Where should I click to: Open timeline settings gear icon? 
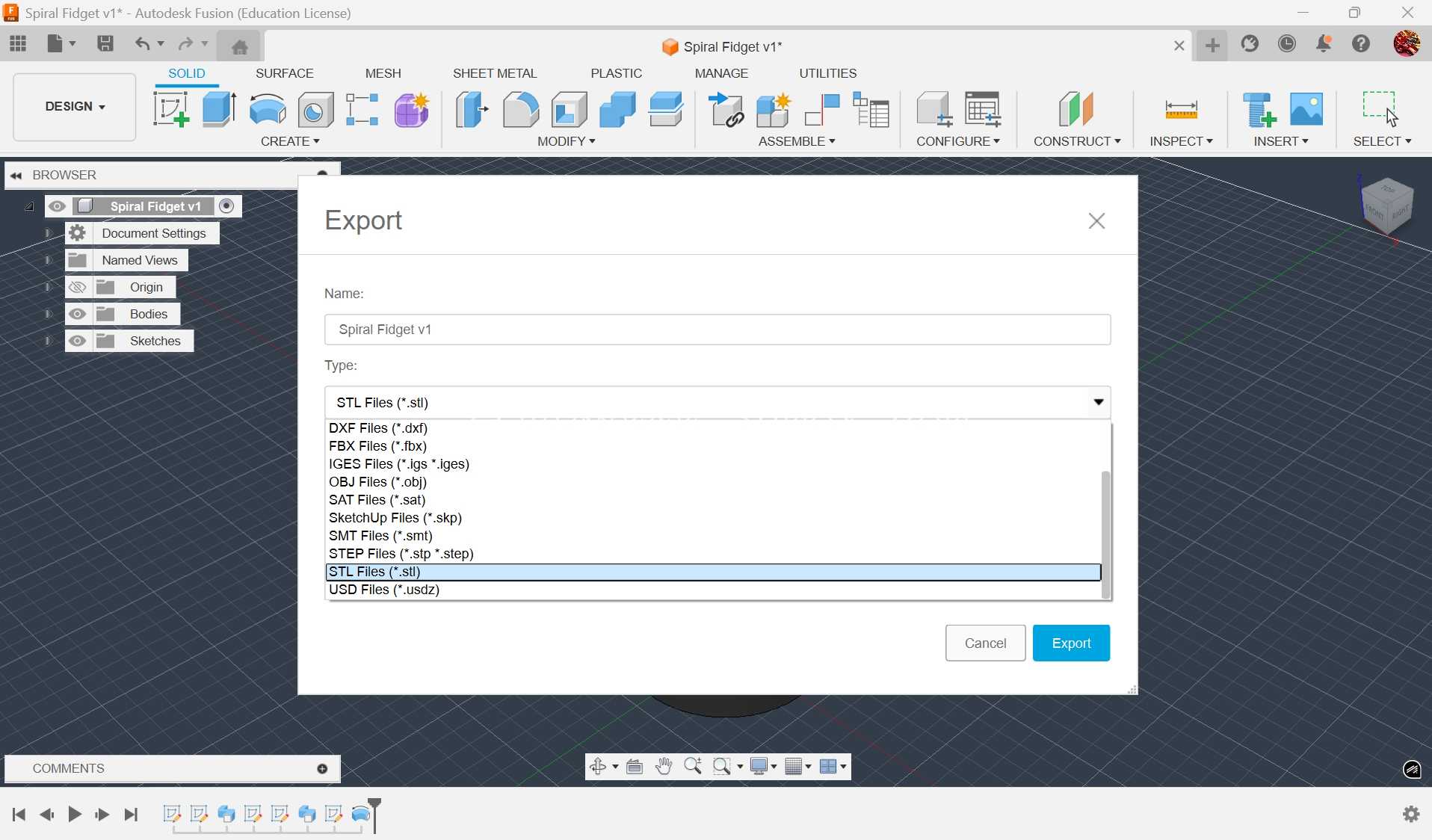point(1411,814)
